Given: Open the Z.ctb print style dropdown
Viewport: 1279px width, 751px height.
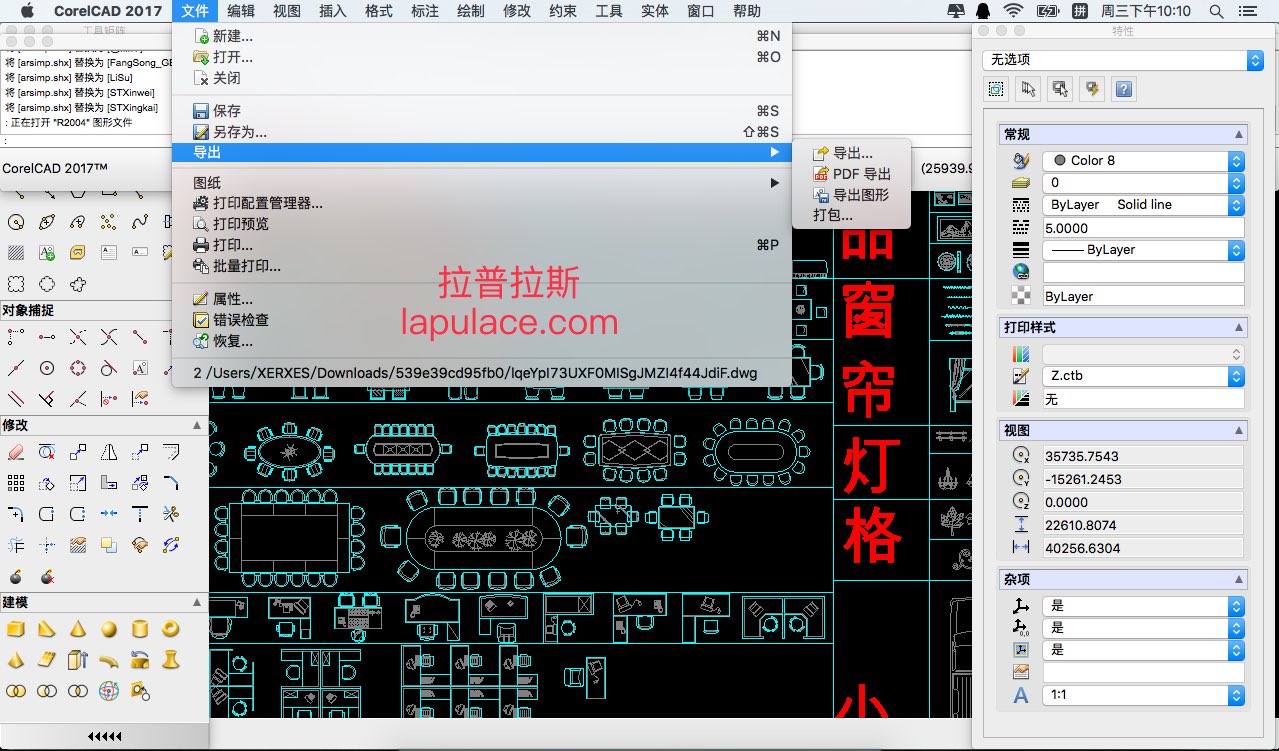Looking at the screenshot, I should click(x=1143, y=376).
